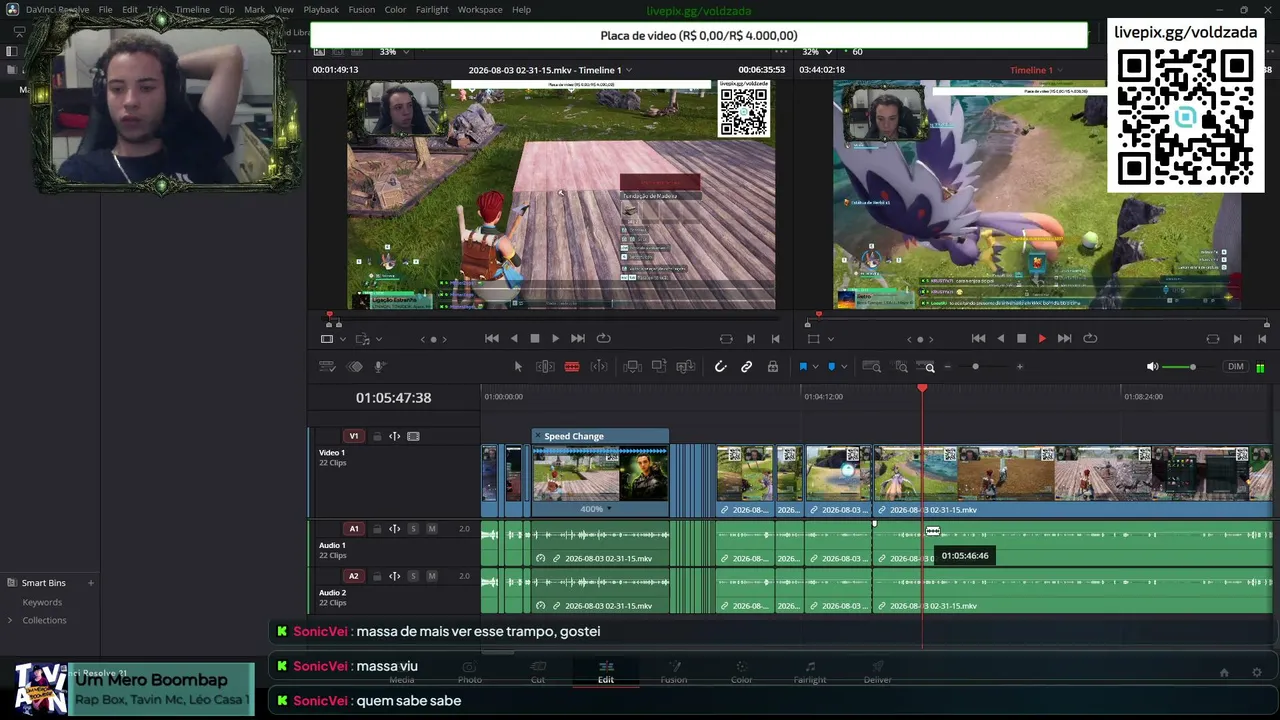Play source viewer forward
Image resolution: width=1280 pixels, height=720 pixels.
point(556,339)
